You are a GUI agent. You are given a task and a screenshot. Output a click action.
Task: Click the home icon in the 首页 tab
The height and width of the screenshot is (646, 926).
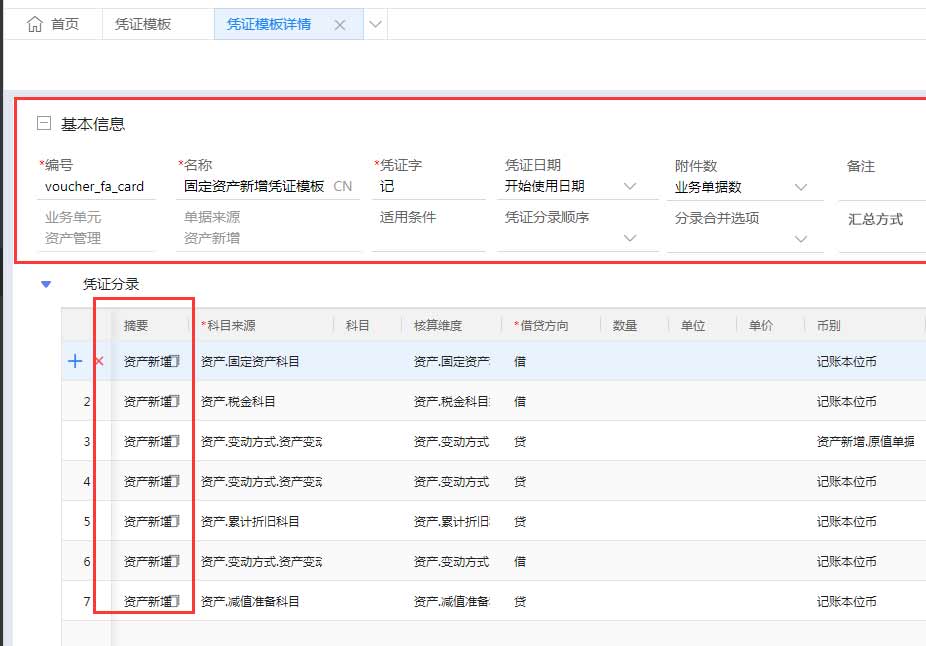(35, 24)
